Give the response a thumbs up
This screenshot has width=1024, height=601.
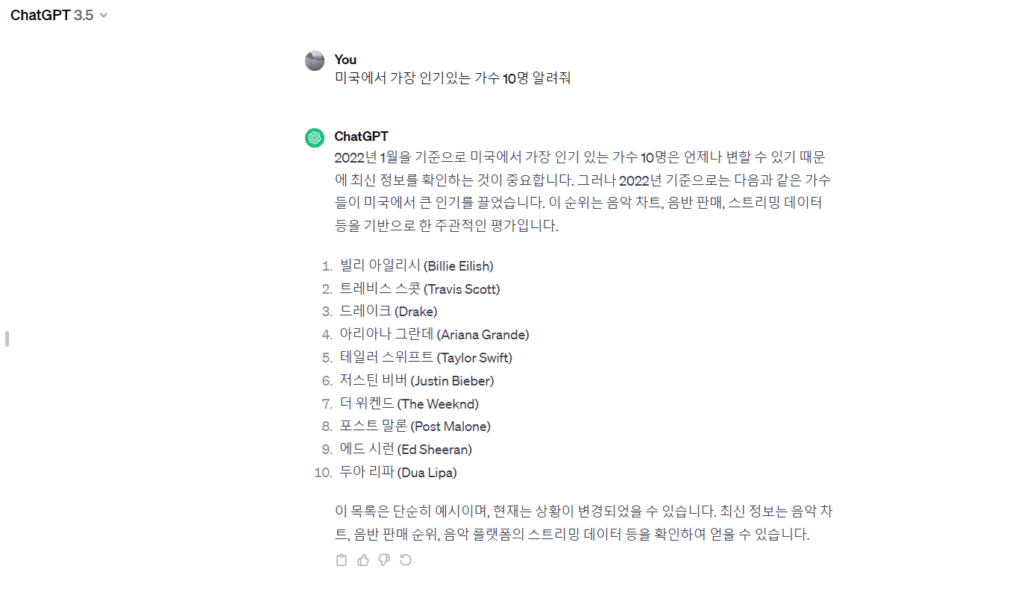pyautogui.click(x=363, y=560)
